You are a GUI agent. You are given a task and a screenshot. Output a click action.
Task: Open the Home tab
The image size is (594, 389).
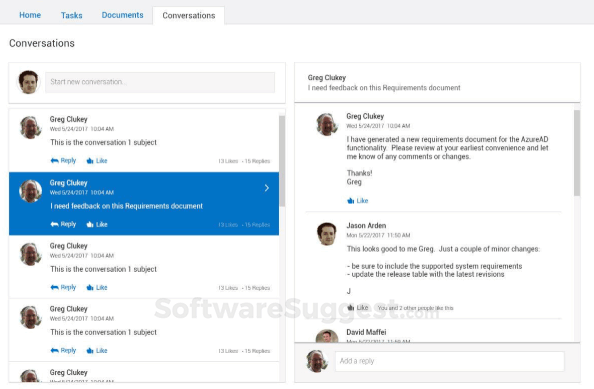(x=30, y=15)
